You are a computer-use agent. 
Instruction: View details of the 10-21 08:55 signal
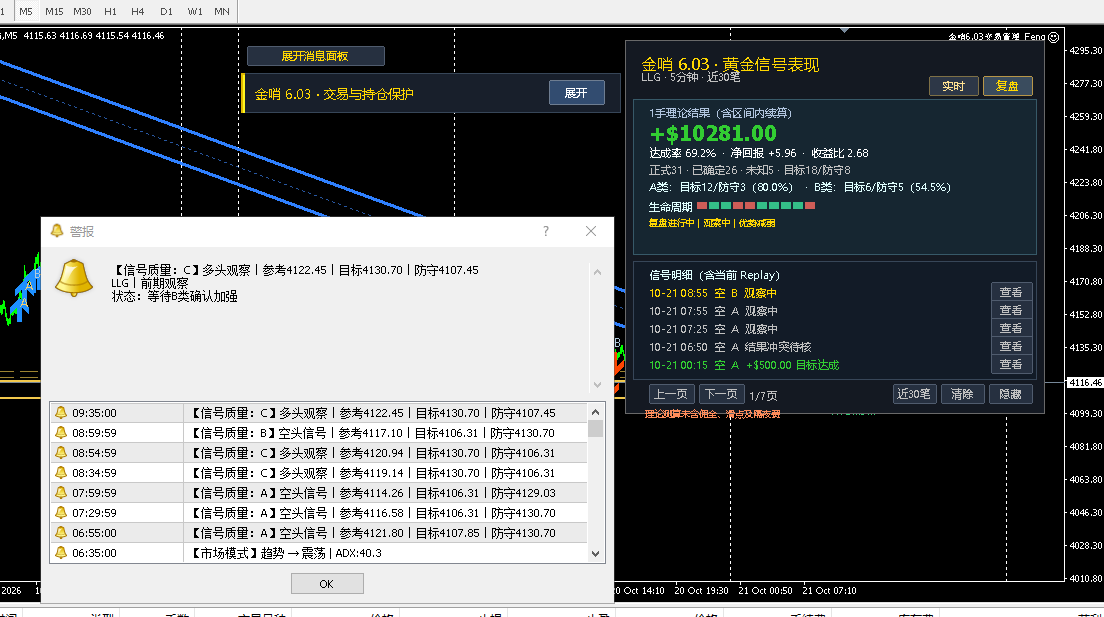point(1011,292)
